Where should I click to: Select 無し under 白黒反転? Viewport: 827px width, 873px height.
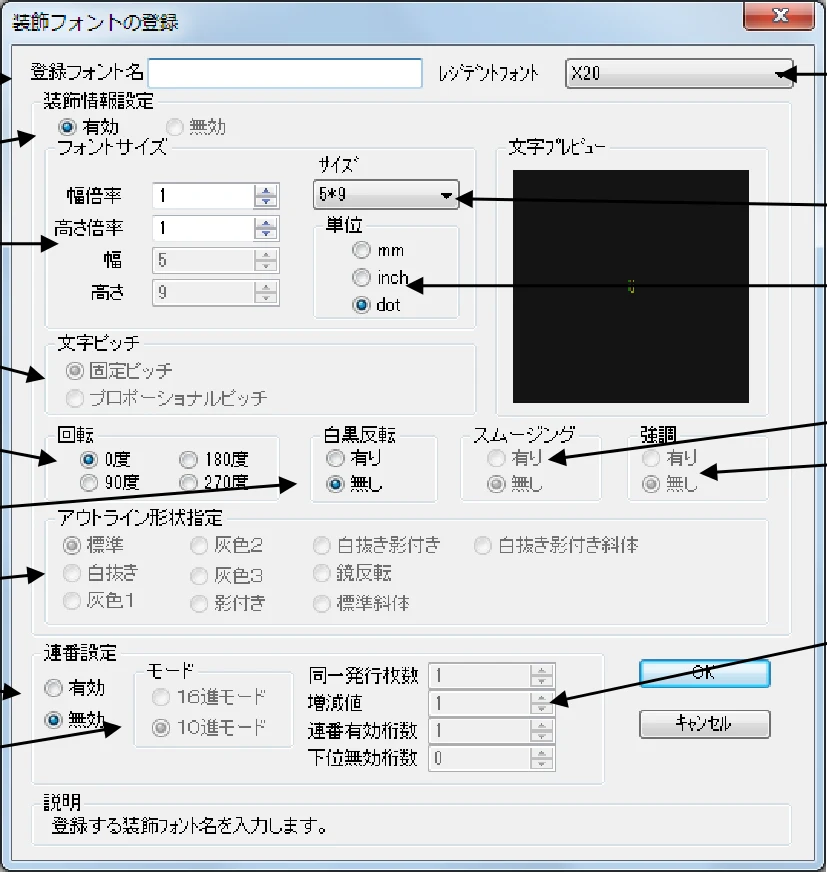(x=335, y=484)
